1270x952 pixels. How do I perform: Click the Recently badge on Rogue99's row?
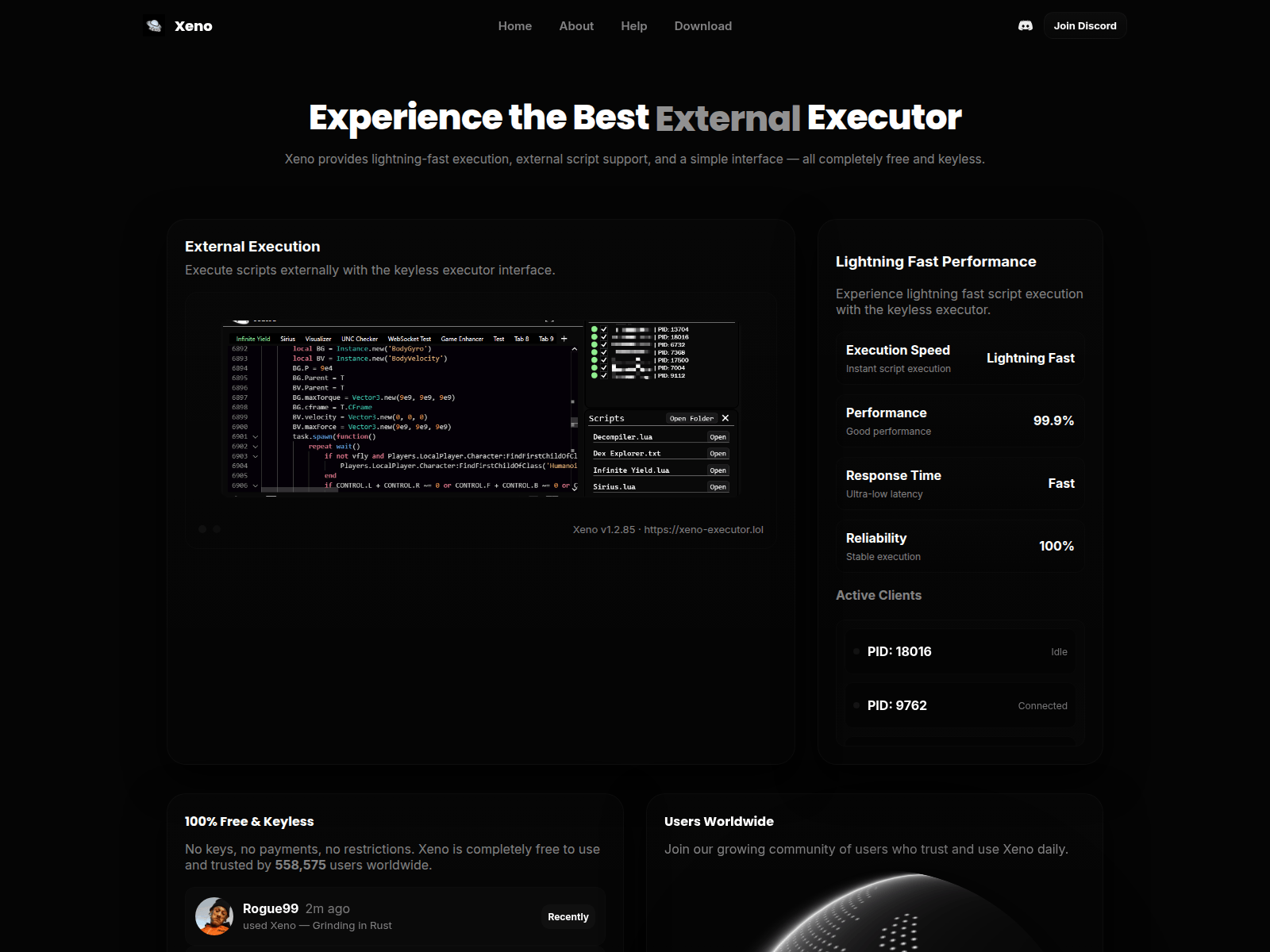(568, 916)
